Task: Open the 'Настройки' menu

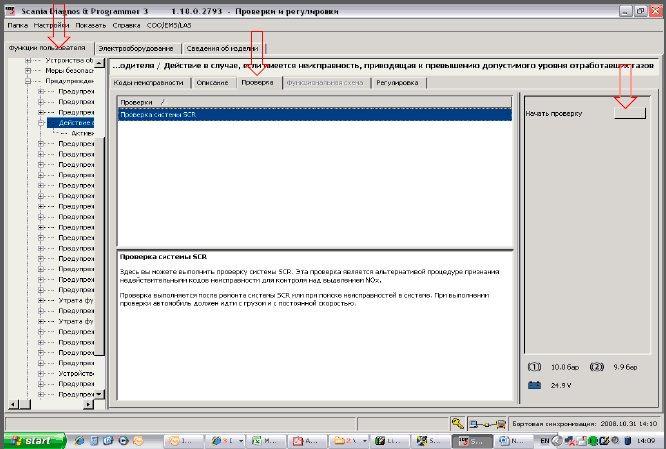Action: [50, 24]
